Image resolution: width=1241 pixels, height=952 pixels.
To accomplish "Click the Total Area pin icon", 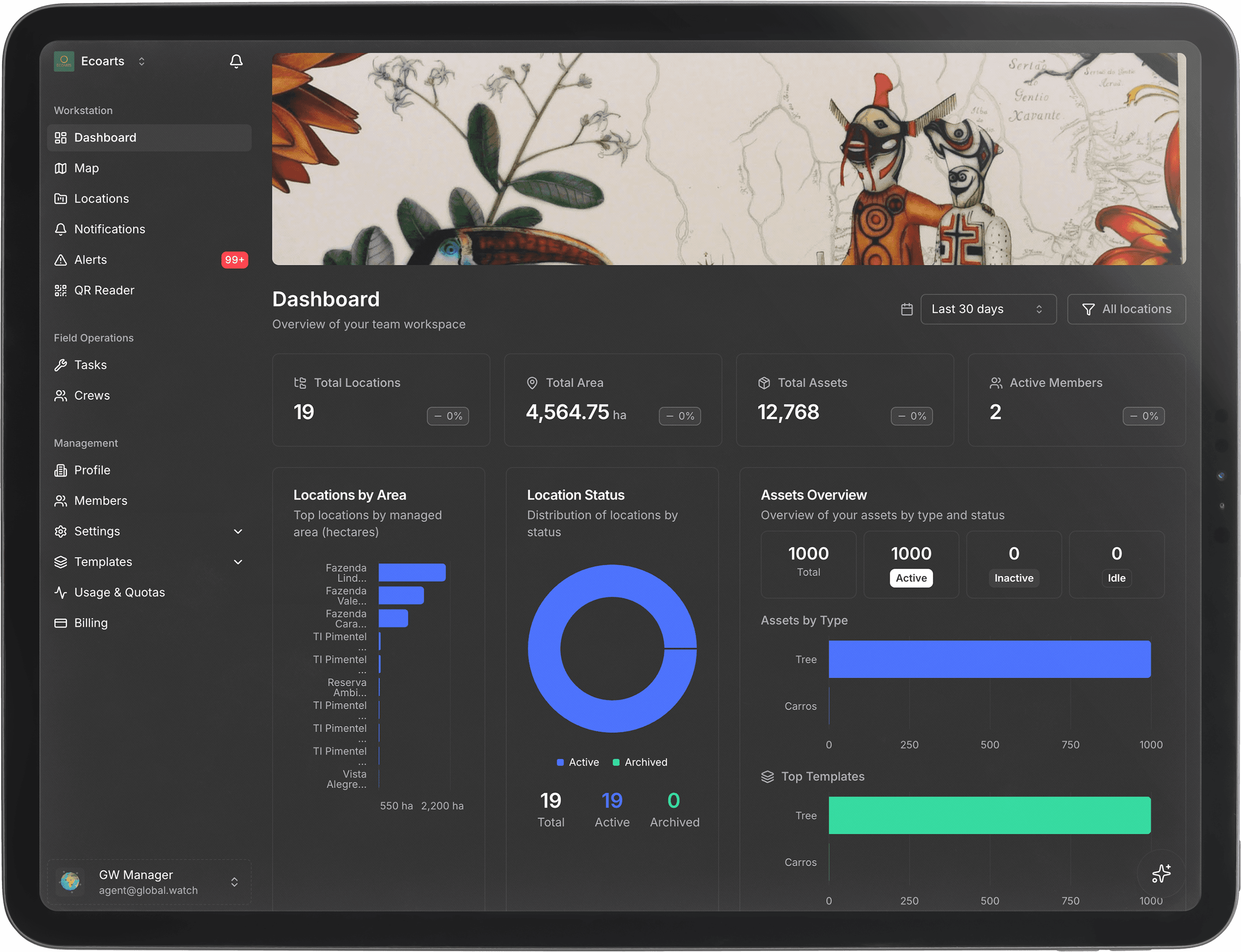I will (532, 383).
